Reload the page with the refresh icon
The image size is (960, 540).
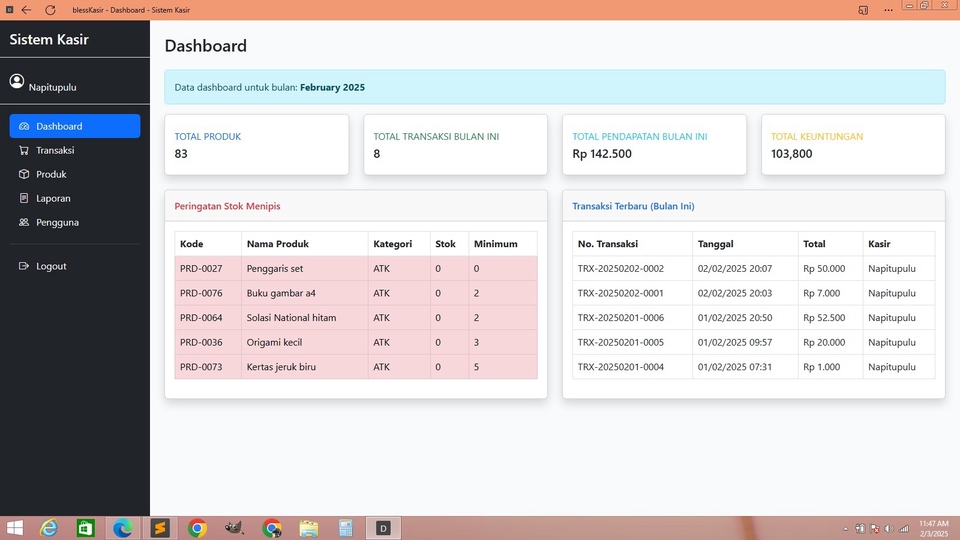(50, 9)
